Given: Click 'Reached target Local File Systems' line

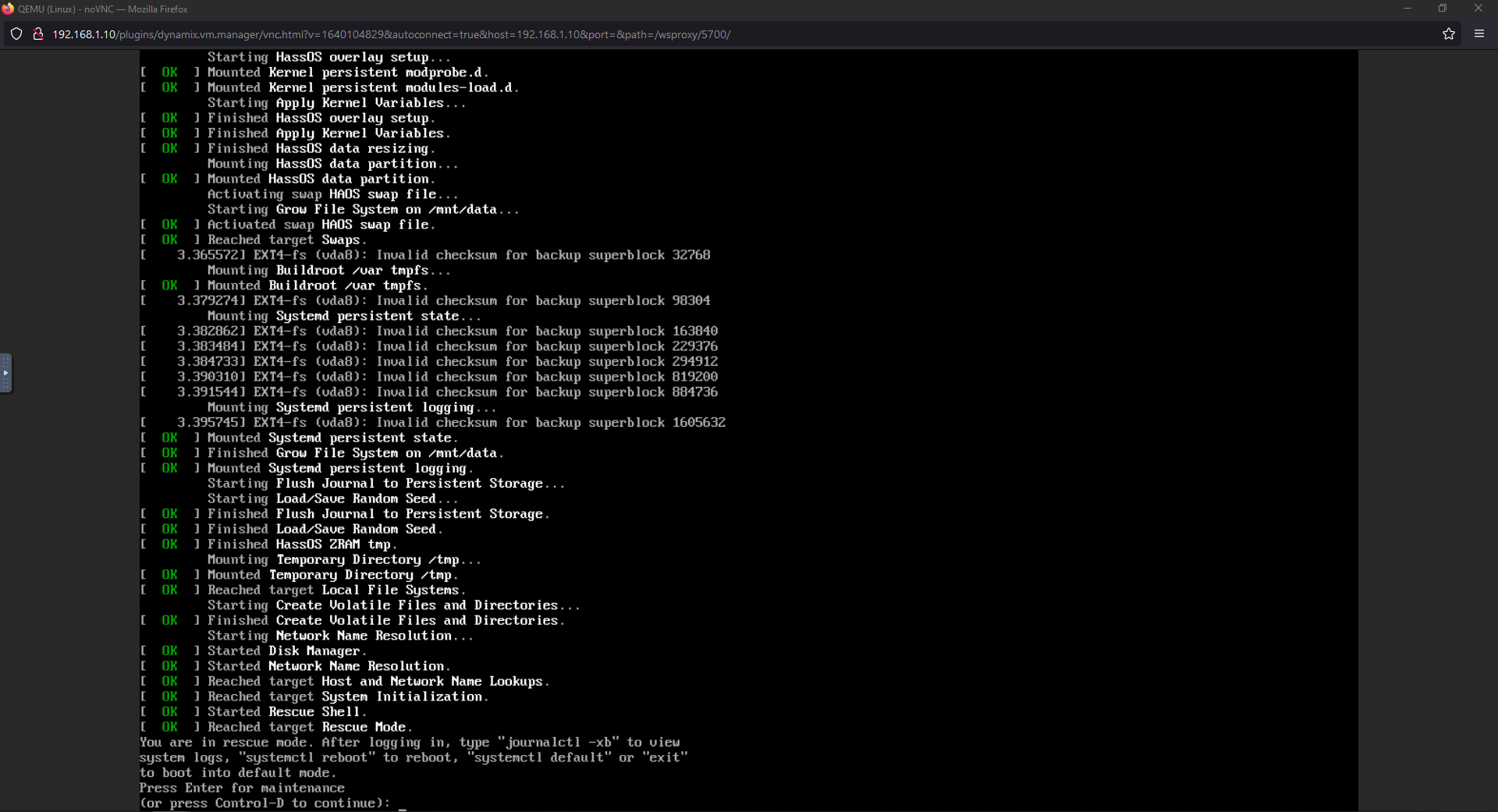Looking at the screenshot, I should tap(303, 590).
